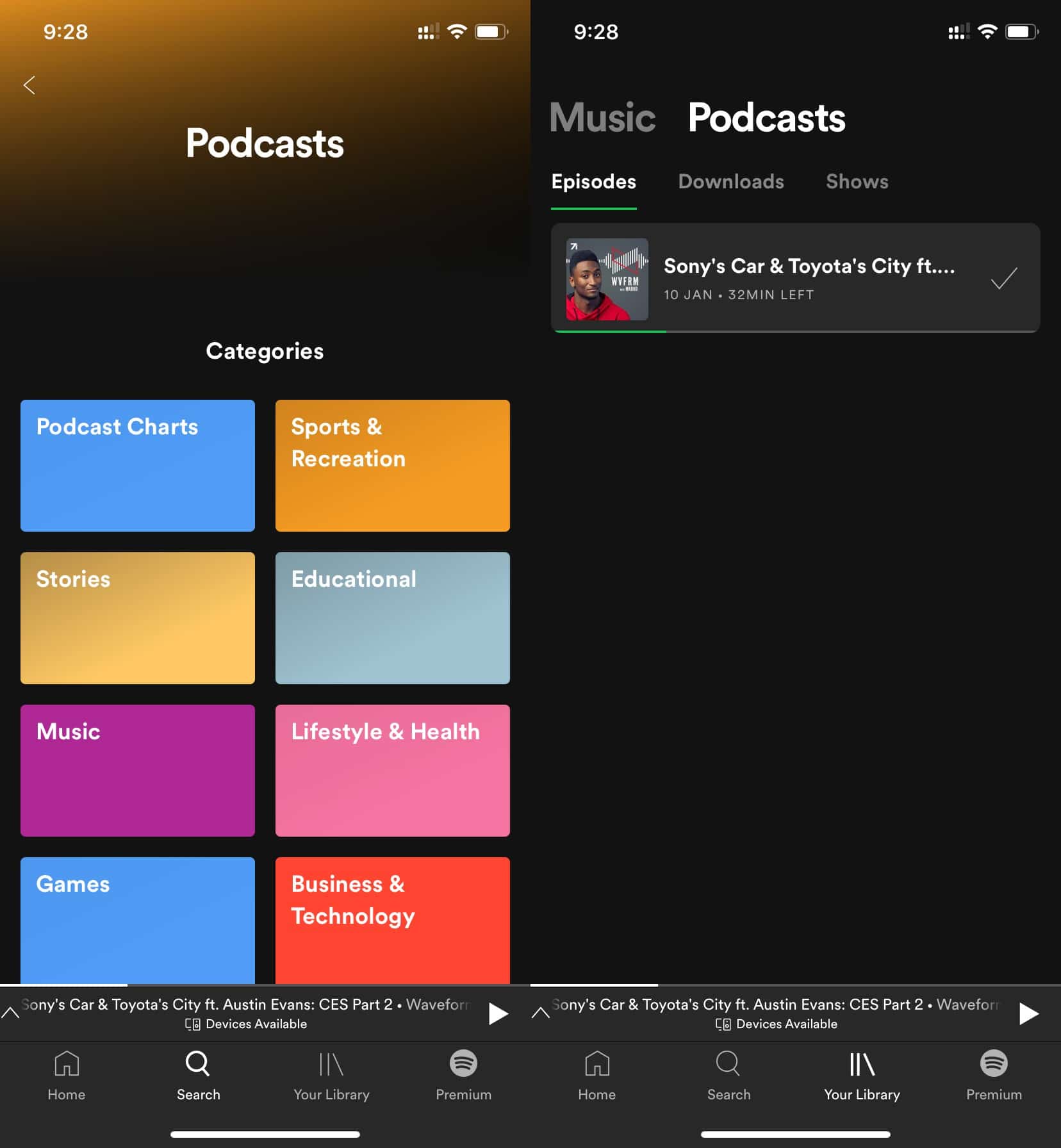Tap the Business & Technology category
The width and height of the screenshot is (1061, 1148).
(x=393, y=920)
